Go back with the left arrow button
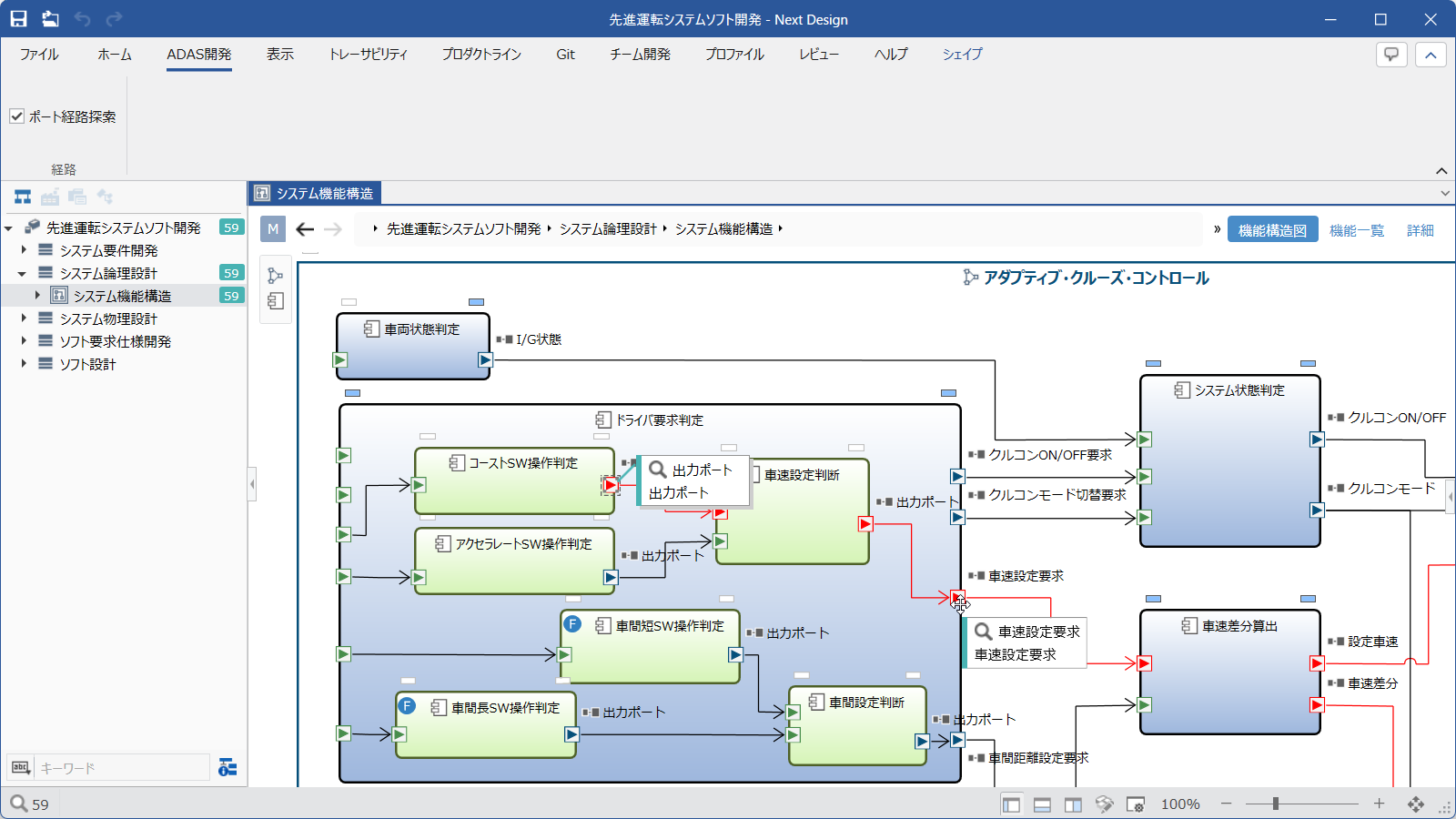Viewport: 1456px width, 819px height. [305, 229]
